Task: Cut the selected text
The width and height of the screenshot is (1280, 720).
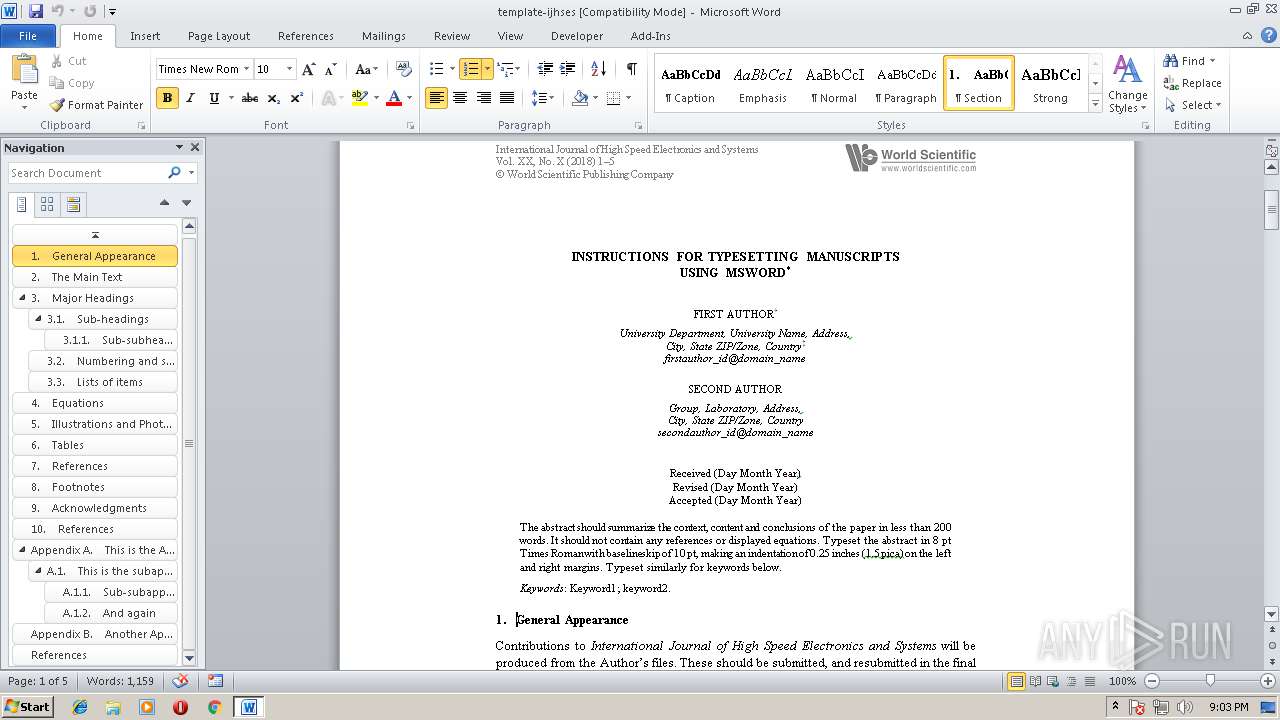Action: pyautogui.click(x=69, y=61)
